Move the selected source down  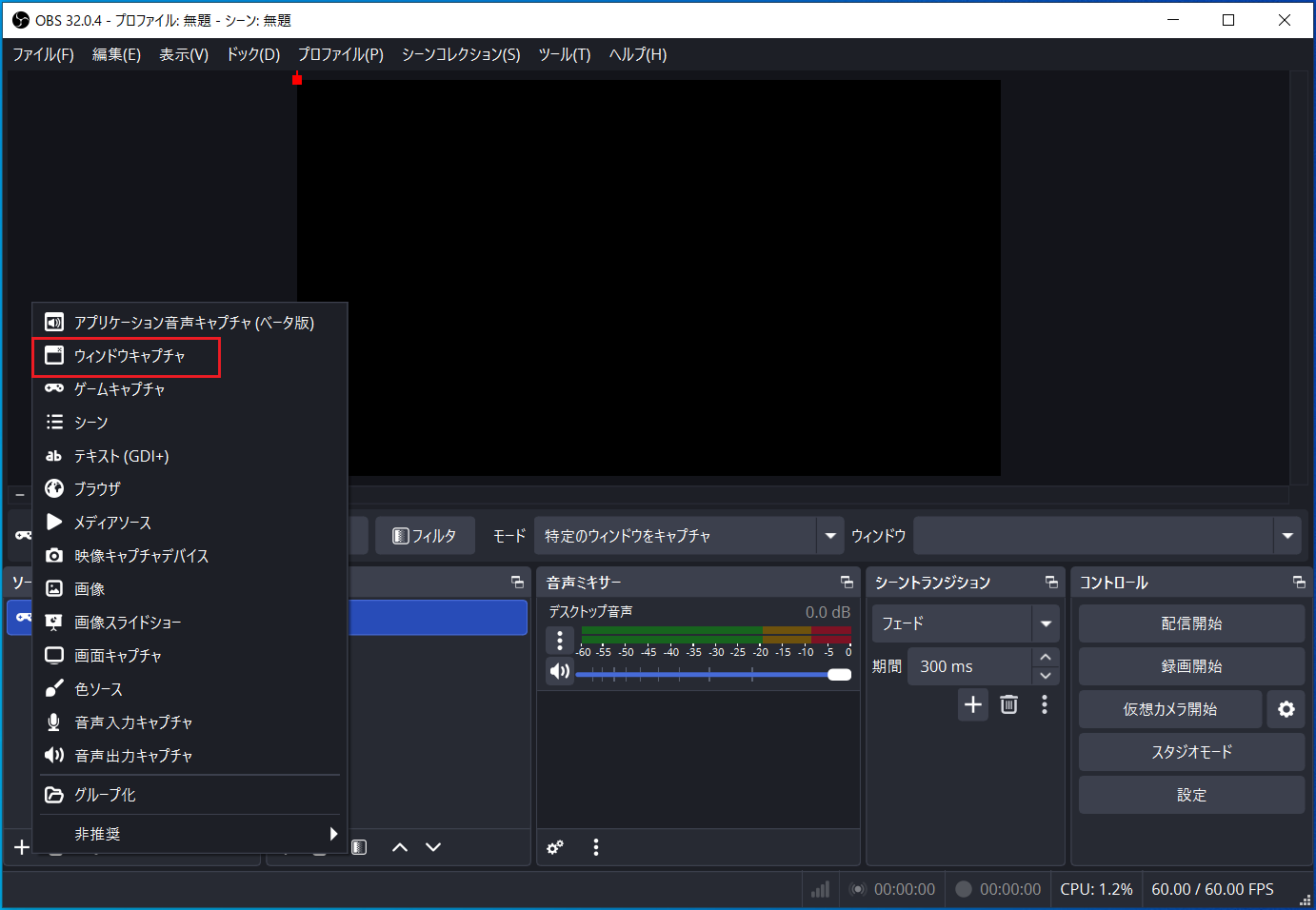[x=433, y=846]
